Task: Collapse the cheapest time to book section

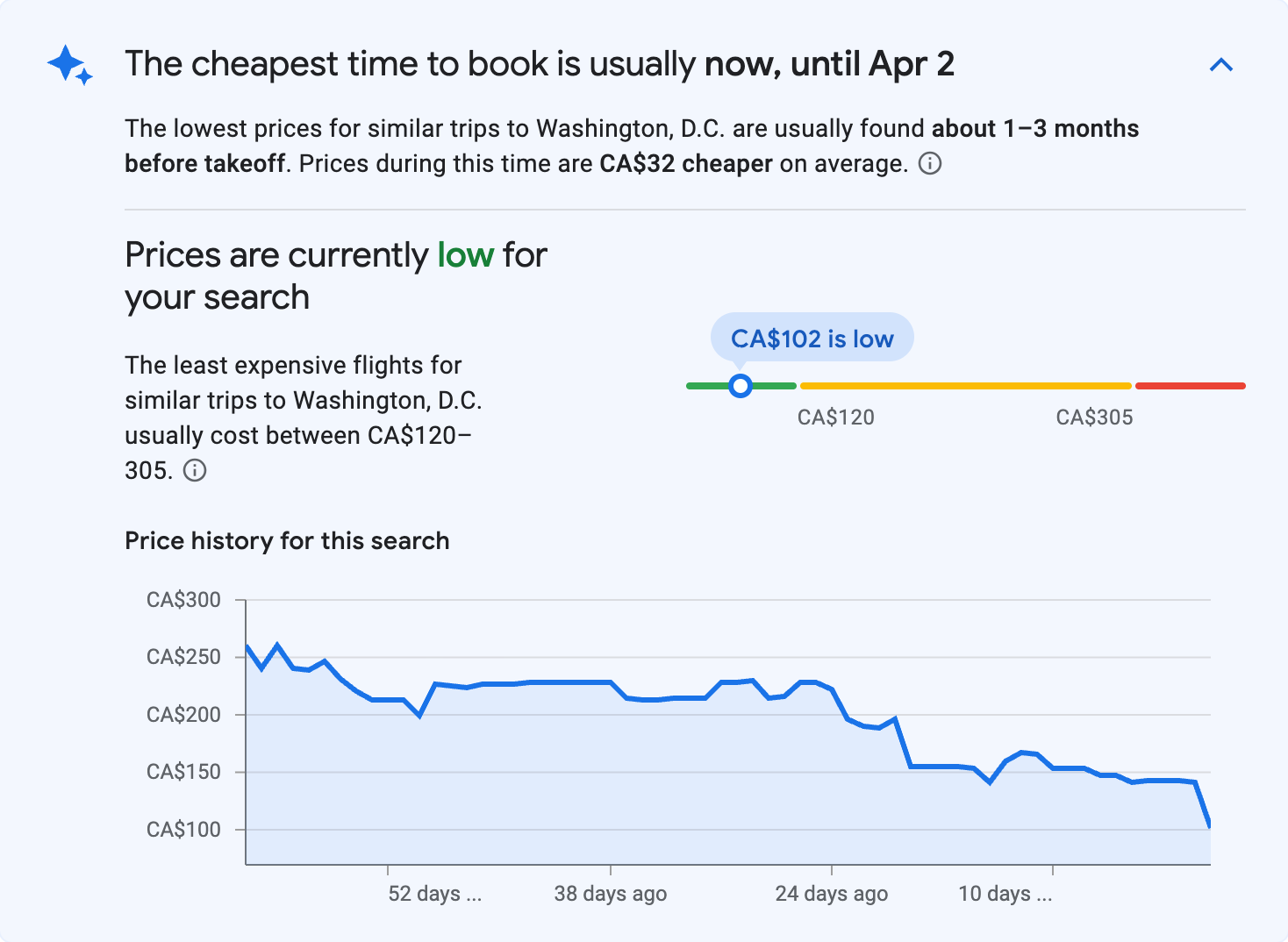Action: pyautogui.click(x=1221, y=64)
